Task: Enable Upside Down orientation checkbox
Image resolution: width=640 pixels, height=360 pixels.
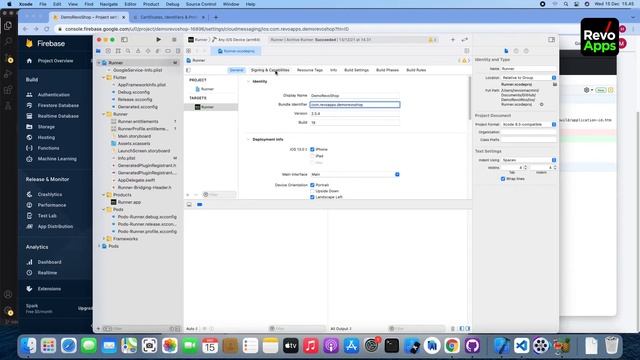Action: pos(312,191)
